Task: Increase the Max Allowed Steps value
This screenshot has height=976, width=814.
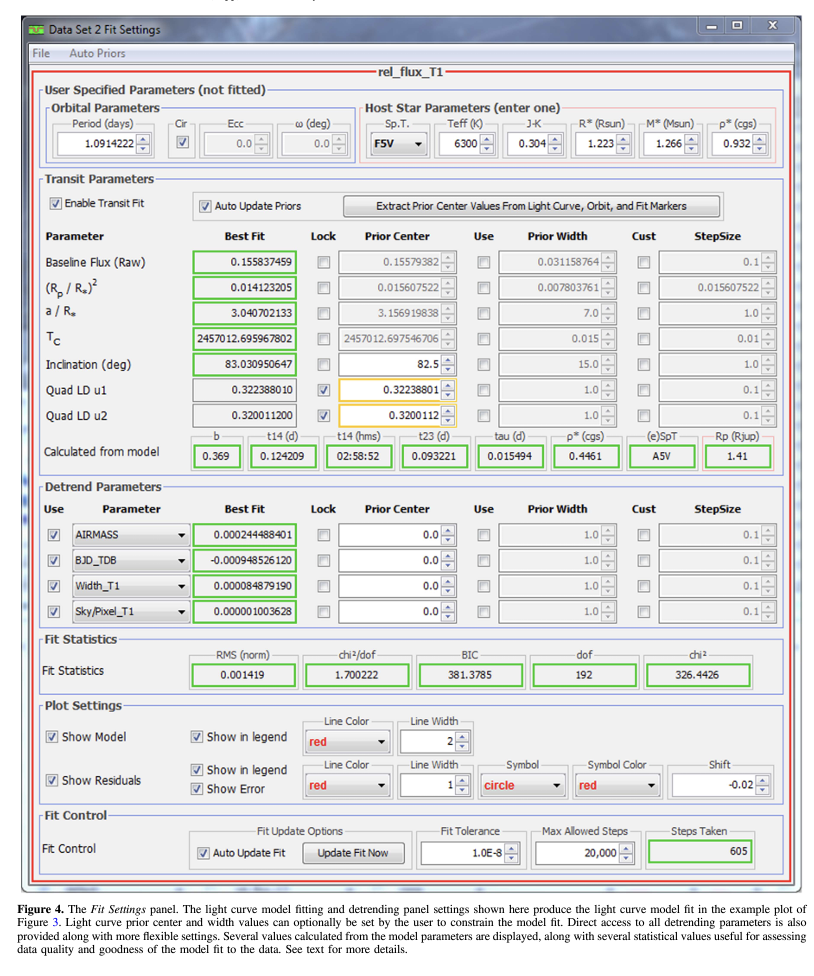Action: [626, 848]
